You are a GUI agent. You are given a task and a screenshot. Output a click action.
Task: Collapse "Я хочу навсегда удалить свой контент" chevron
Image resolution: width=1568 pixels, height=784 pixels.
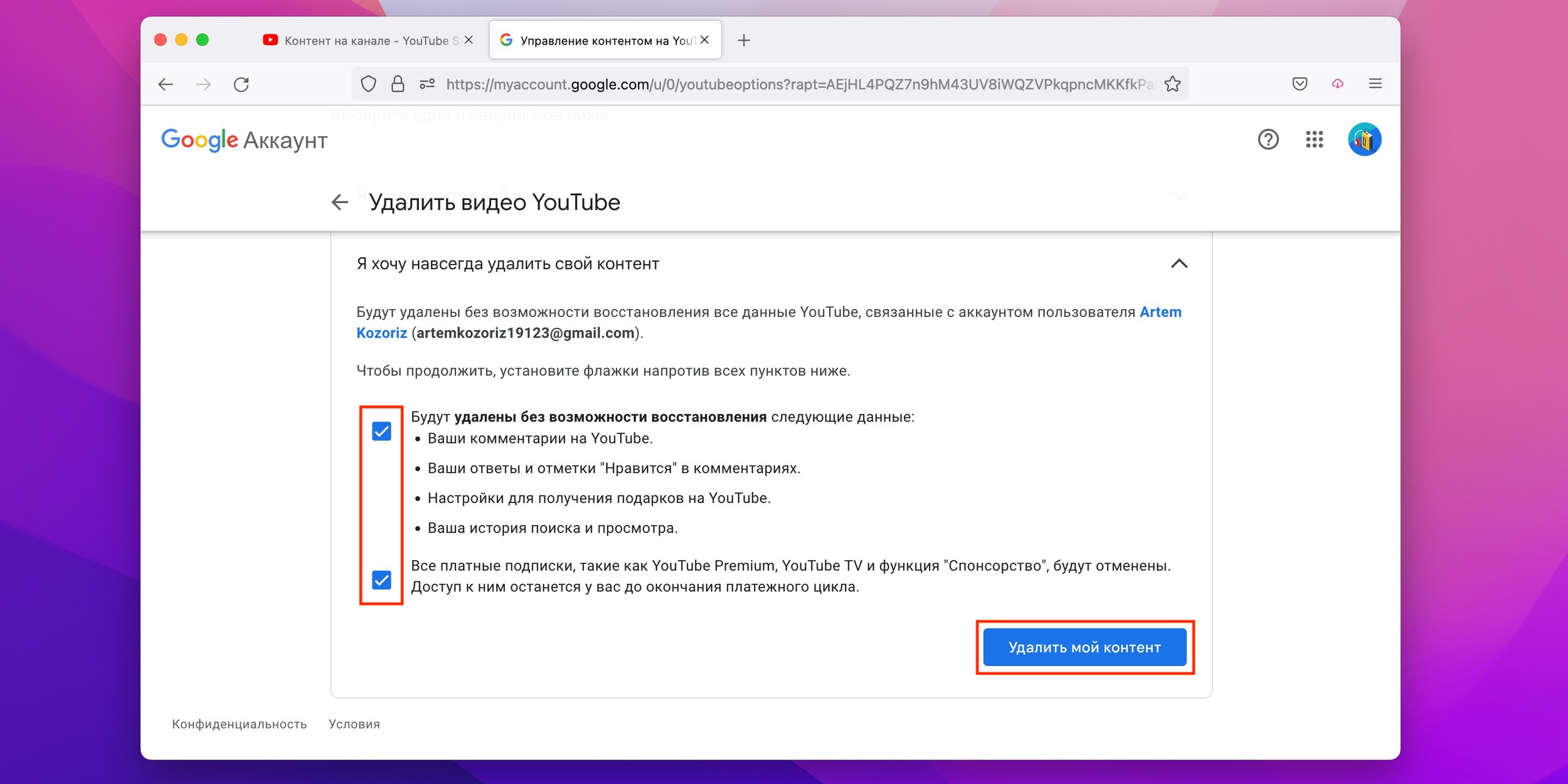point(1179,263)
